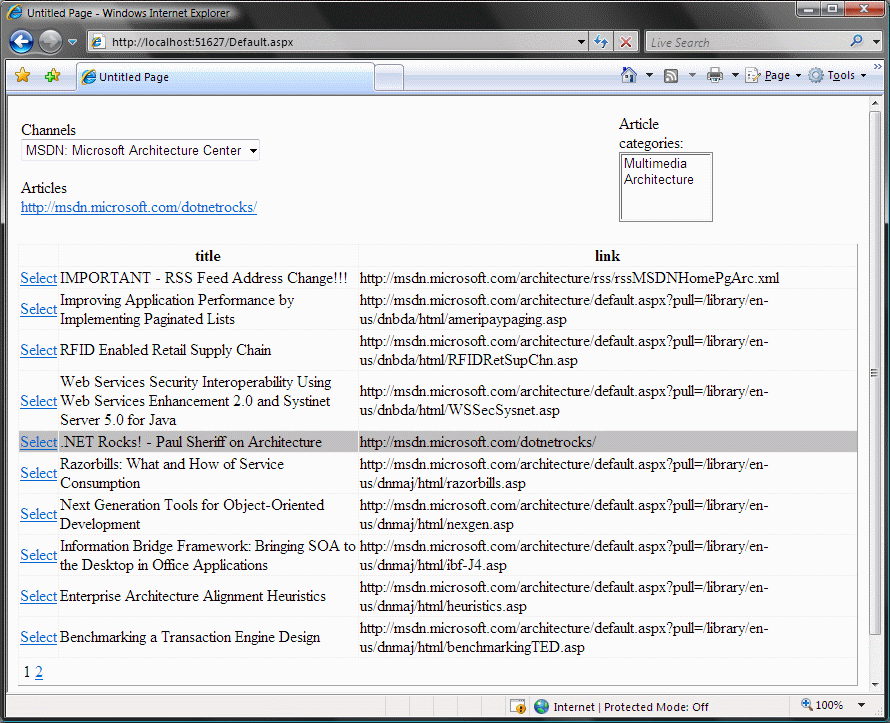Viewport: 890px width, 723px height.
Task: Open search provider options dropdown arrow
Action: [876, 41]
